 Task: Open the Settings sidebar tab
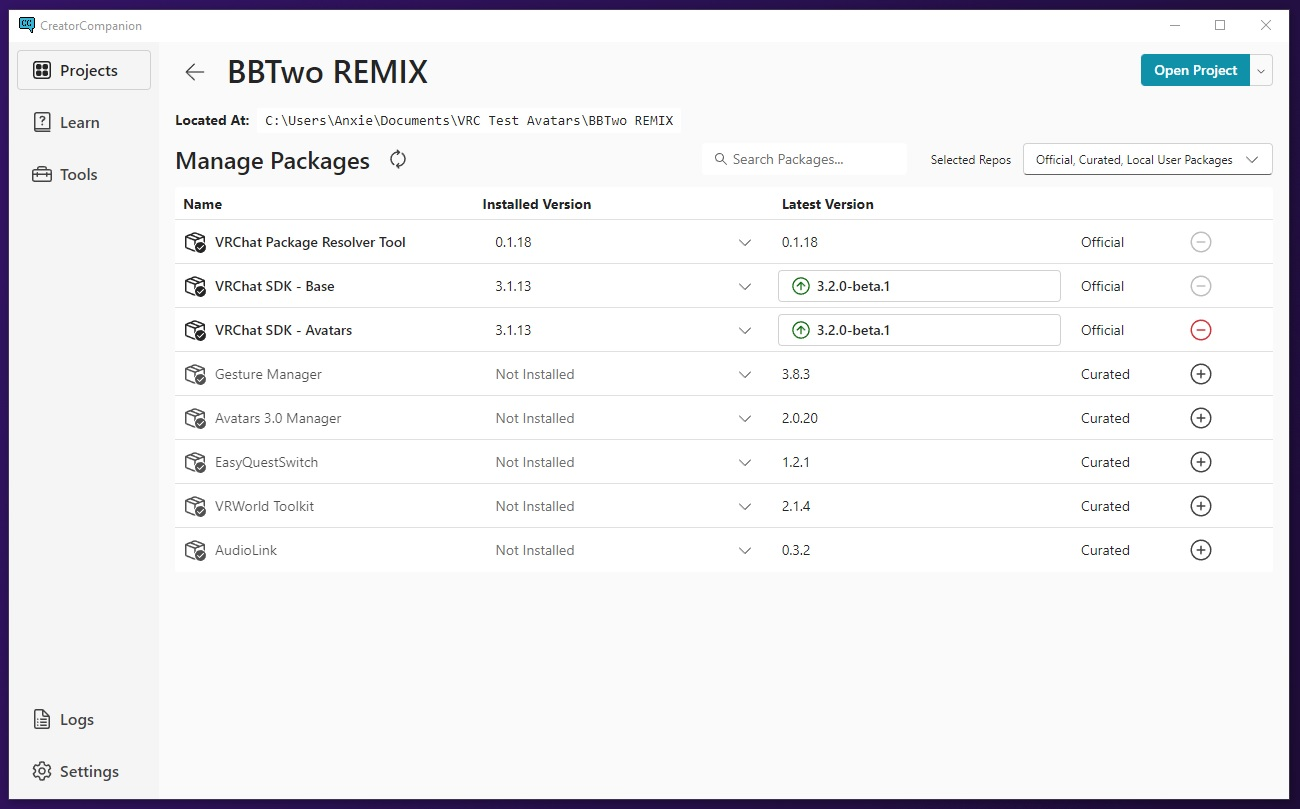[84, 771]
